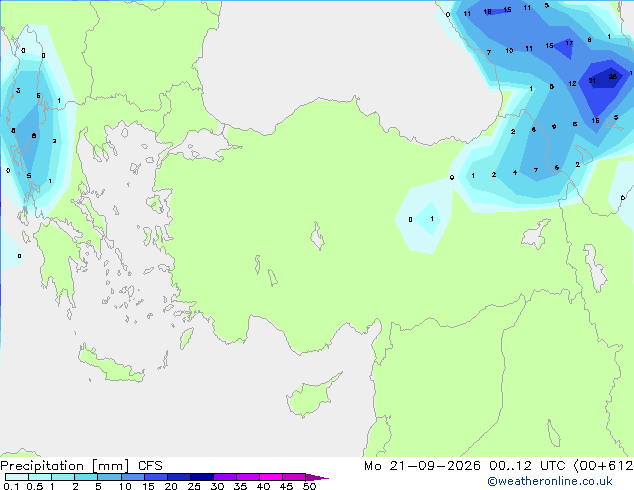Screen dimensions: 634x490
Task: Click the 0.1 mm lightest legend swatch
Action: 17,477
